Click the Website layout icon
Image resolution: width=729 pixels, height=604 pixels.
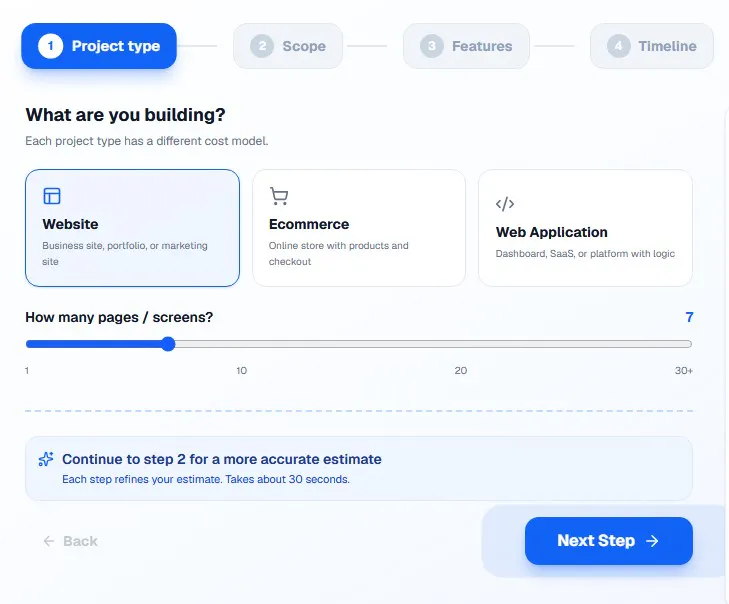point(52,196)
